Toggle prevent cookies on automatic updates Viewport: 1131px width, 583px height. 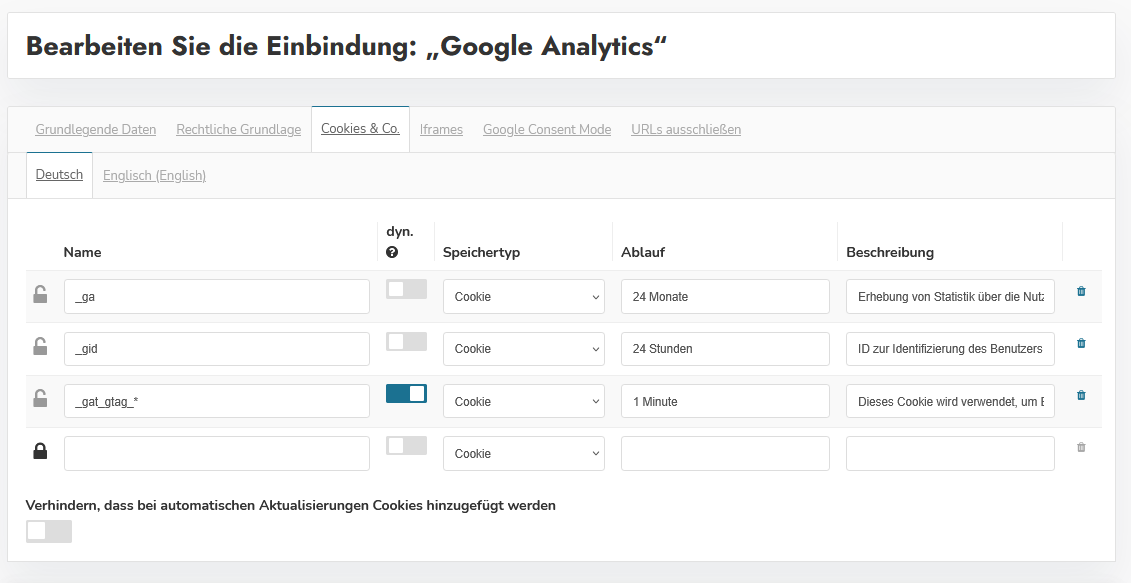49,531
